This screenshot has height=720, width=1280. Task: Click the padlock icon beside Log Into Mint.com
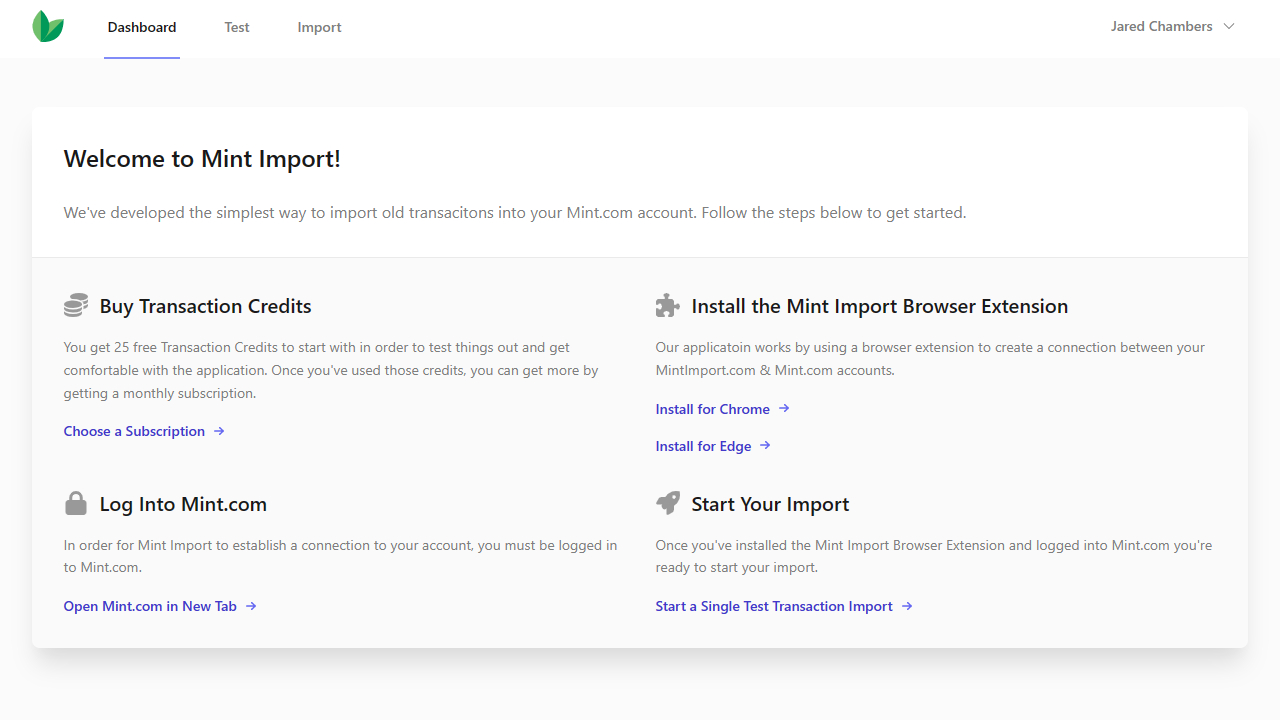[76, 504]
